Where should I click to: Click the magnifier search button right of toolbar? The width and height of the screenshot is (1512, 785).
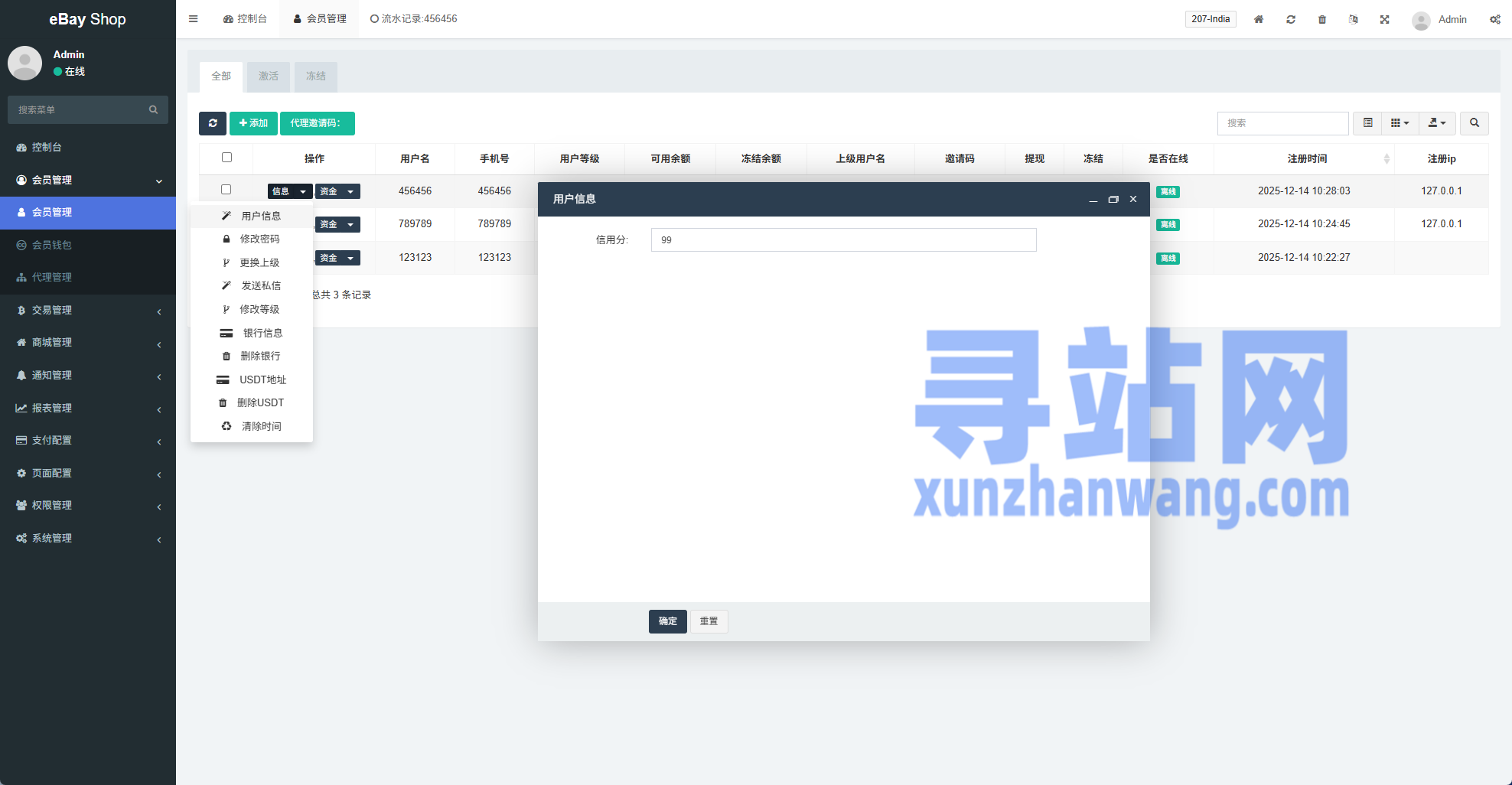[x=1474, y=123]
